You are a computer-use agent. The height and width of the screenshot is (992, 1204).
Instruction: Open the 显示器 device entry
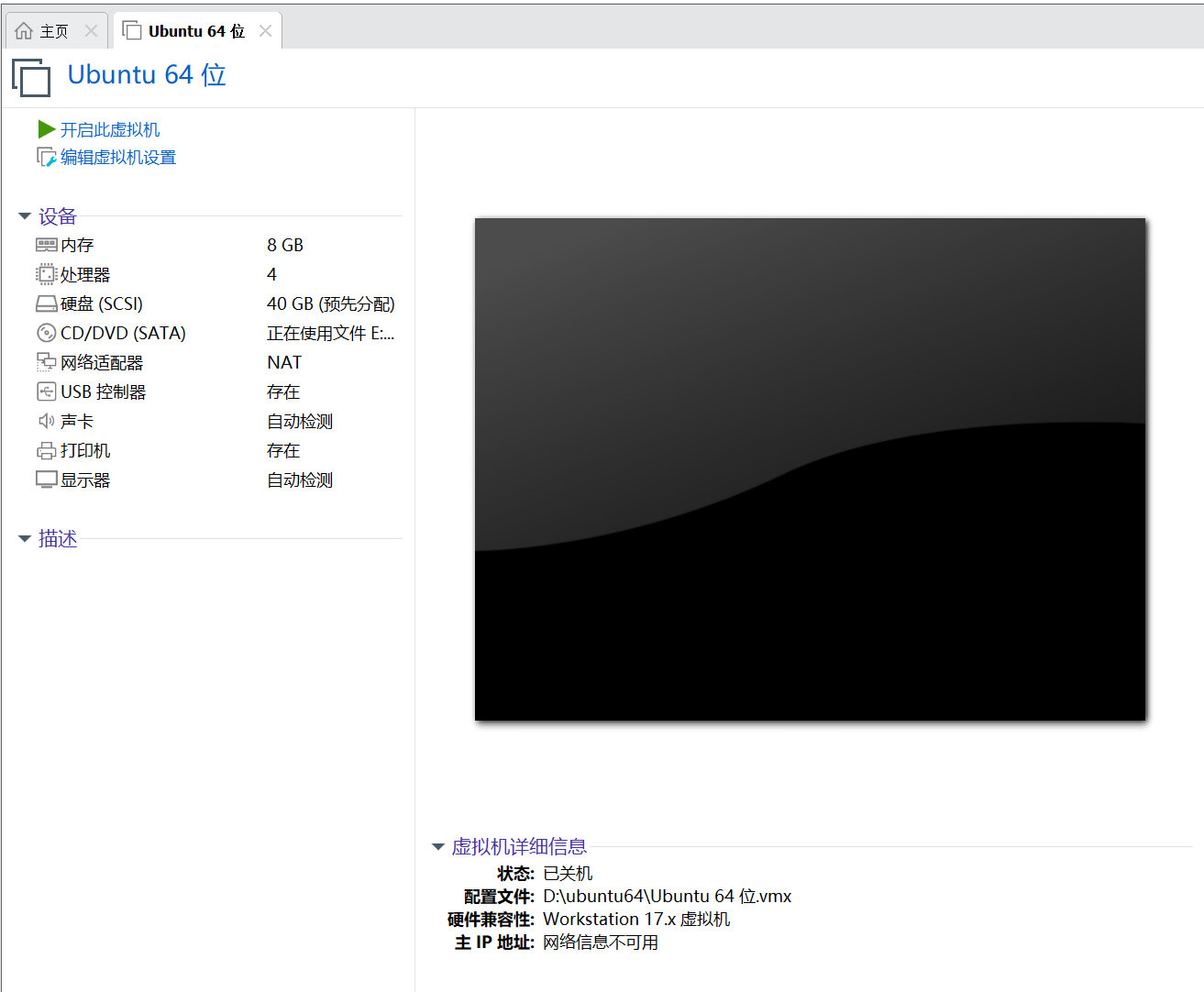[x=85, y=479]
